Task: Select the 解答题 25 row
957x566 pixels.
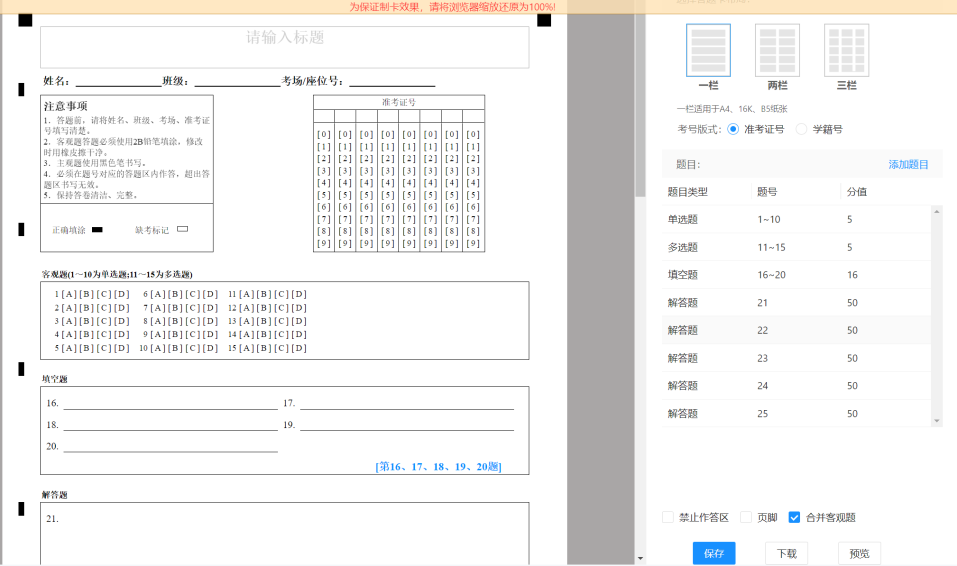Action: (796, 413)
